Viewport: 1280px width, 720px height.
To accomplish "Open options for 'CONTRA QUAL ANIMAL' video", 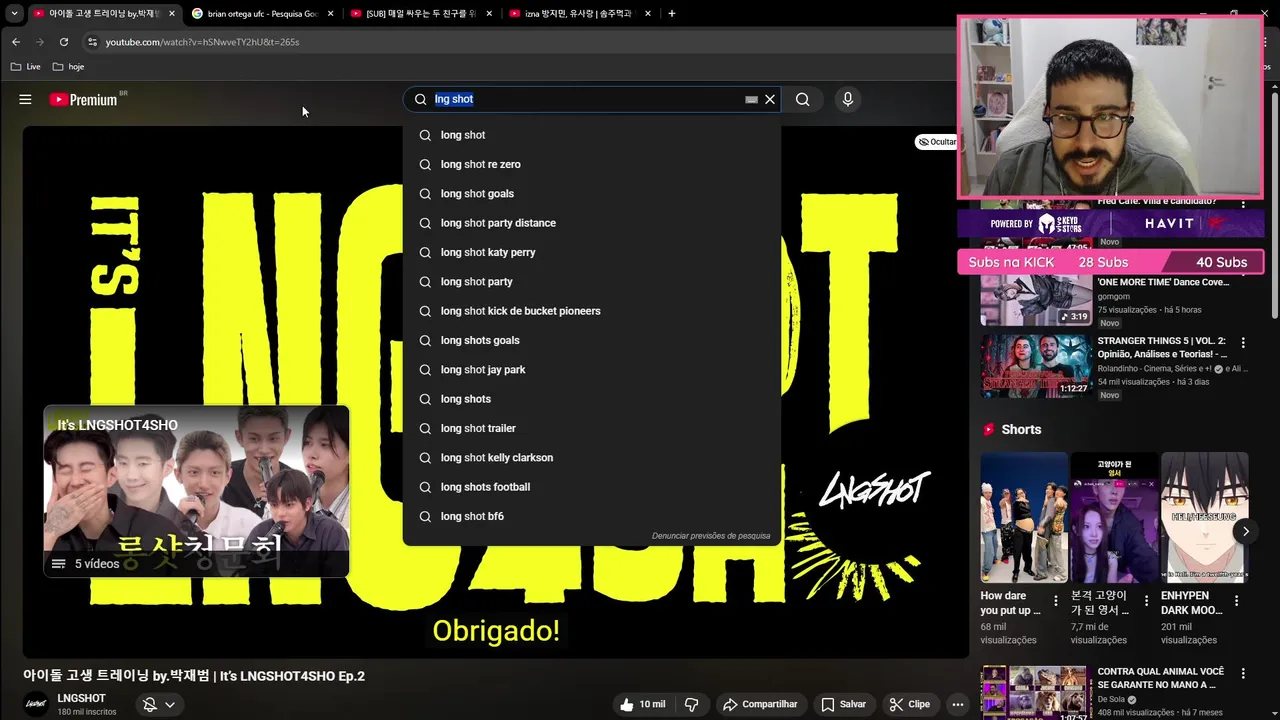I will coord(1243,674).
